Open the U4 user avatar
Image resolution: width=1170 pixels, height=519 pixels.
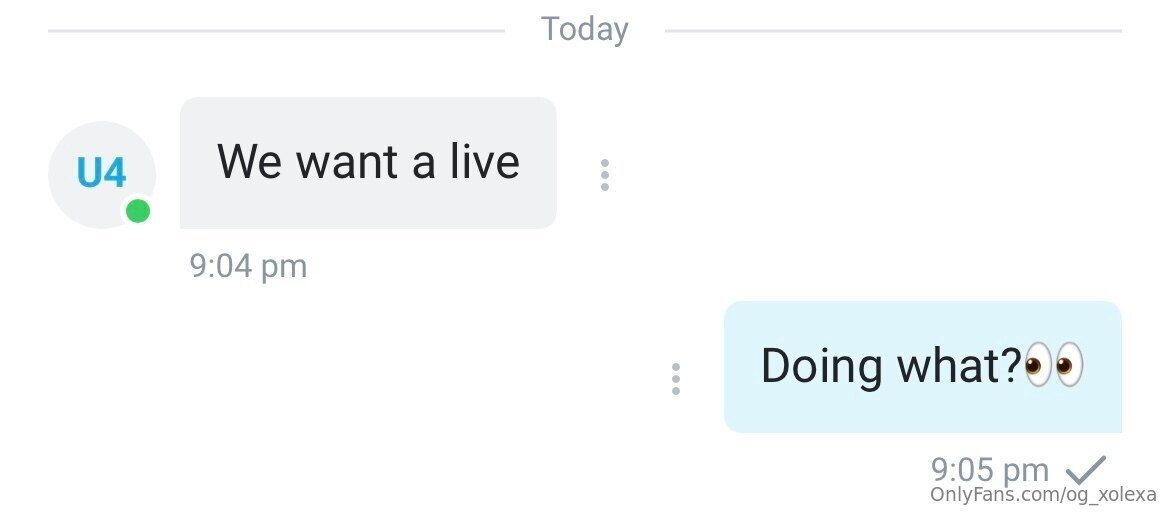click(x=101, y=174)
